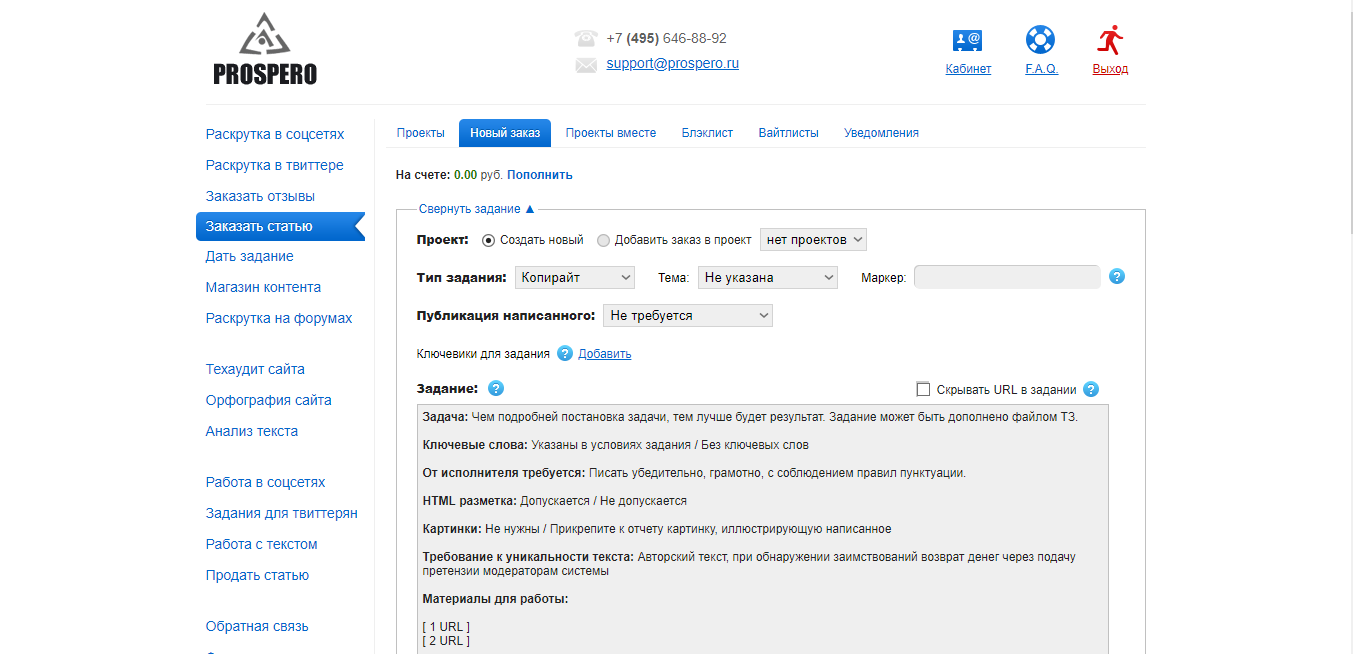Image resolution: width=1353 pixels, height=654 pixels.
Task: Open help icon beside Задание heading
Action: click(x=495, y=388)
